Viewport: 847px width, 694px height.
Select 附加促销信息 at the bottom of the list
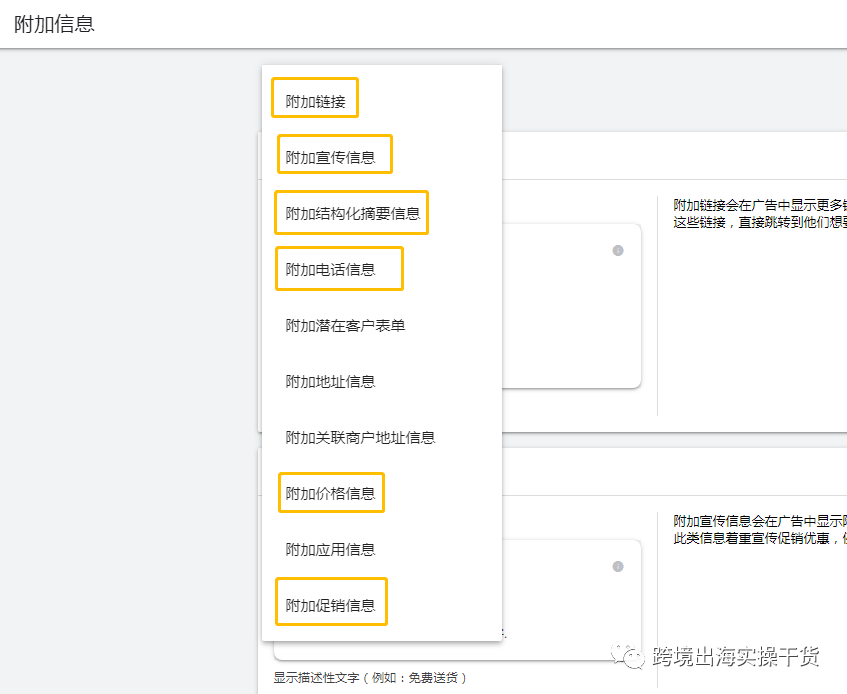pyautogui.click(x=331, y=601)
